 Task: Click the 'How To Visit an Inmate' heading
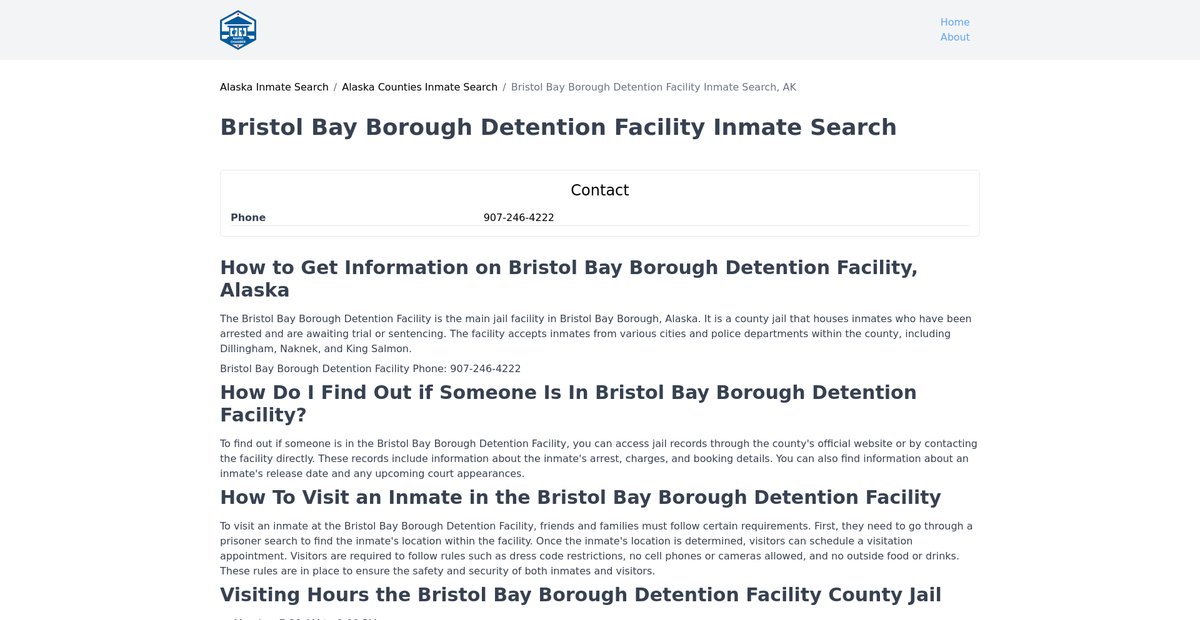coord(580,497)
